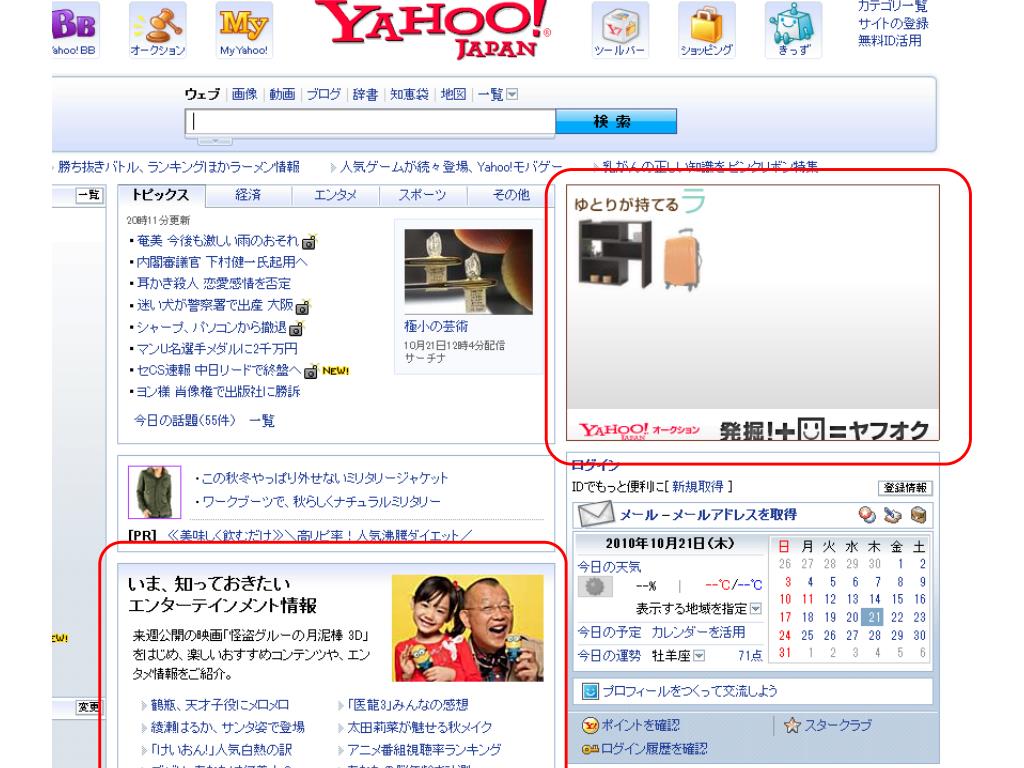Open the 牡羊座 zodiac dropdown arrow

point(699,656)
